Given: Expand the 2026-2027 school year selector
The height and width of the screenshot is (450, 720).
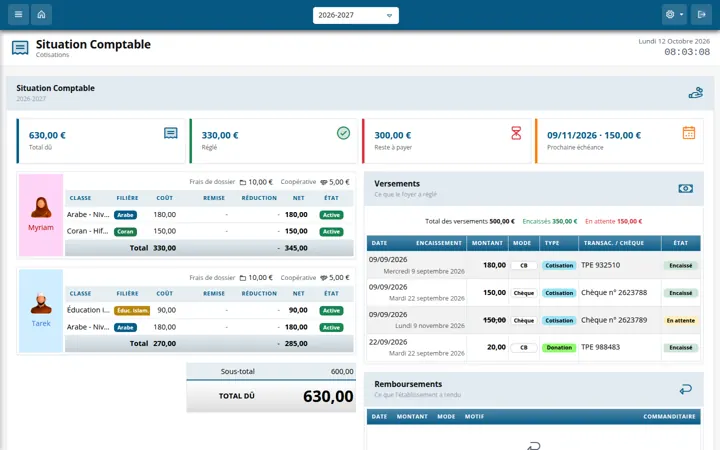Looking at the screenshot, I should [x=356, y=15].
